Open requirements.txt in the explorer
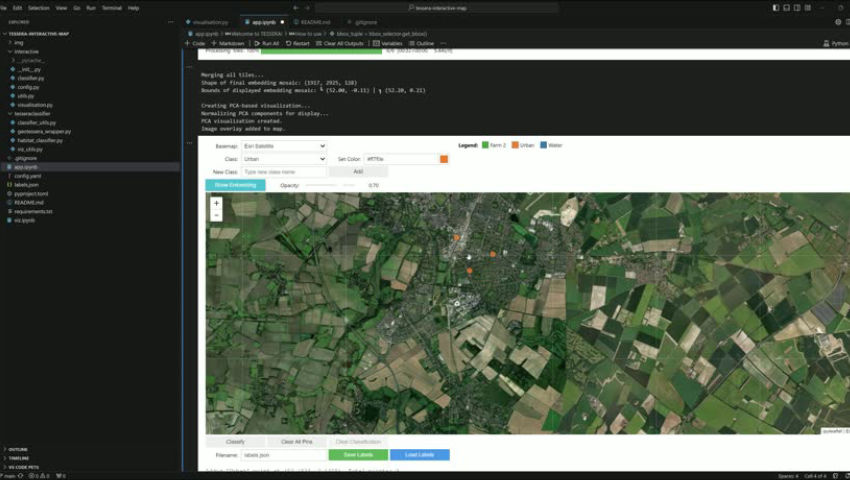Image resolution: width=850 pixels, height=480 pixels. pos(33,212)
